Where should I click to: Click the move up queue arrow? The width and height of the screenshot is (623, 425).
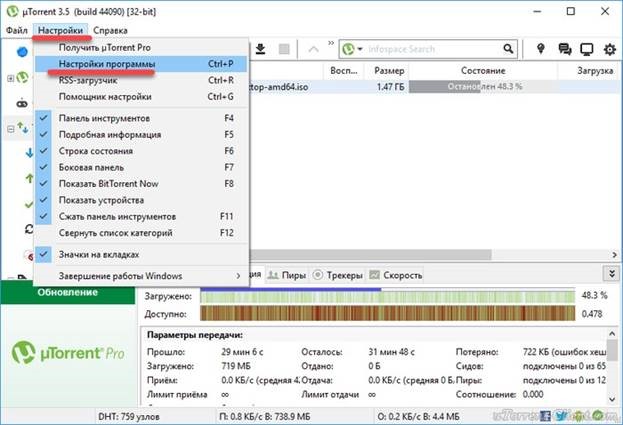313,49
